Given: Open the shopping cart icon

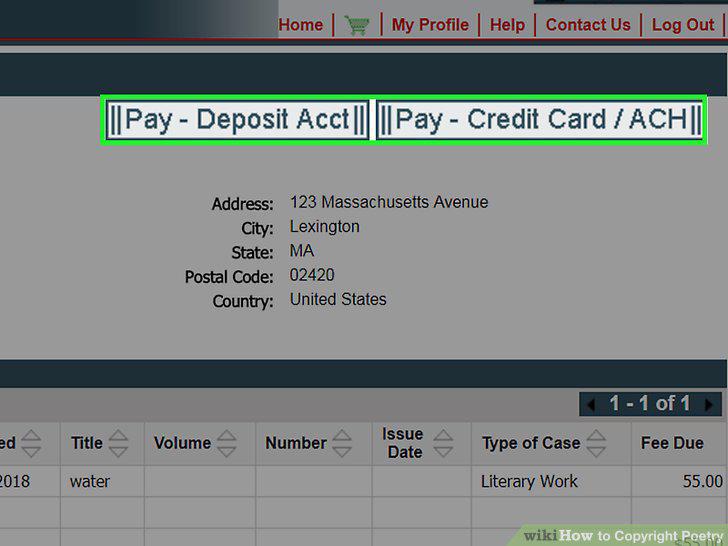Looking at the screenshot, I should (357, 25).
